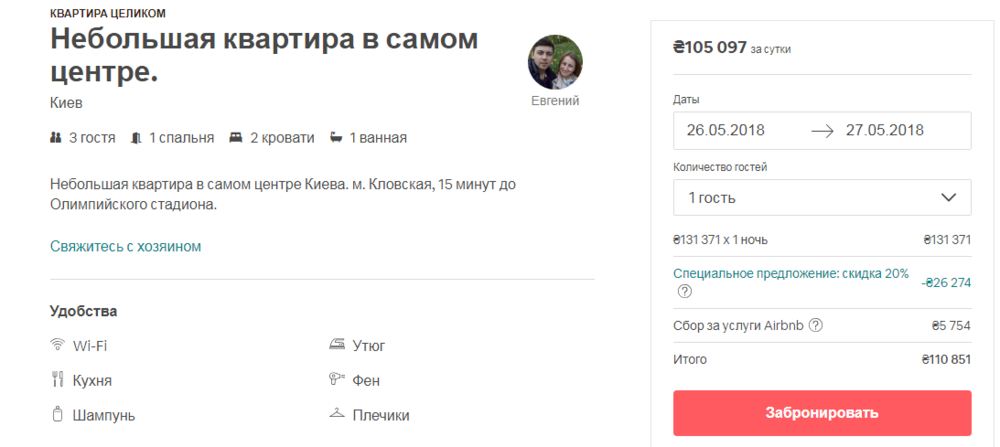Click the bathtub icon near '1 ванная'
Viewport: 1000px width, 447px height.
point(336,138)
